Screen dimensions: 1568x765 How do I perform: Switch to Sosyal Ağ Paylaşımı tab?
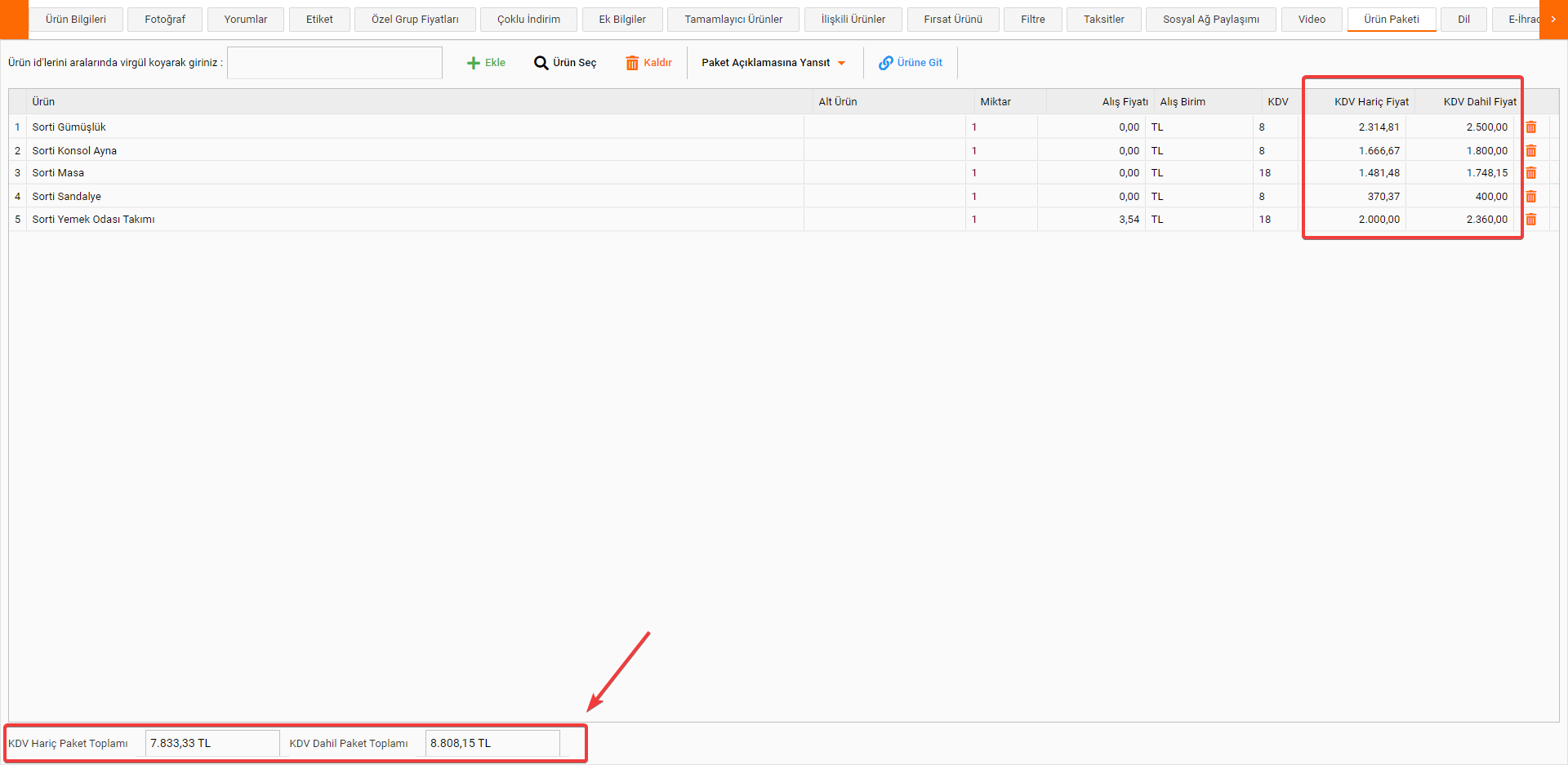pyautogui.click(x=1211, y=20)
